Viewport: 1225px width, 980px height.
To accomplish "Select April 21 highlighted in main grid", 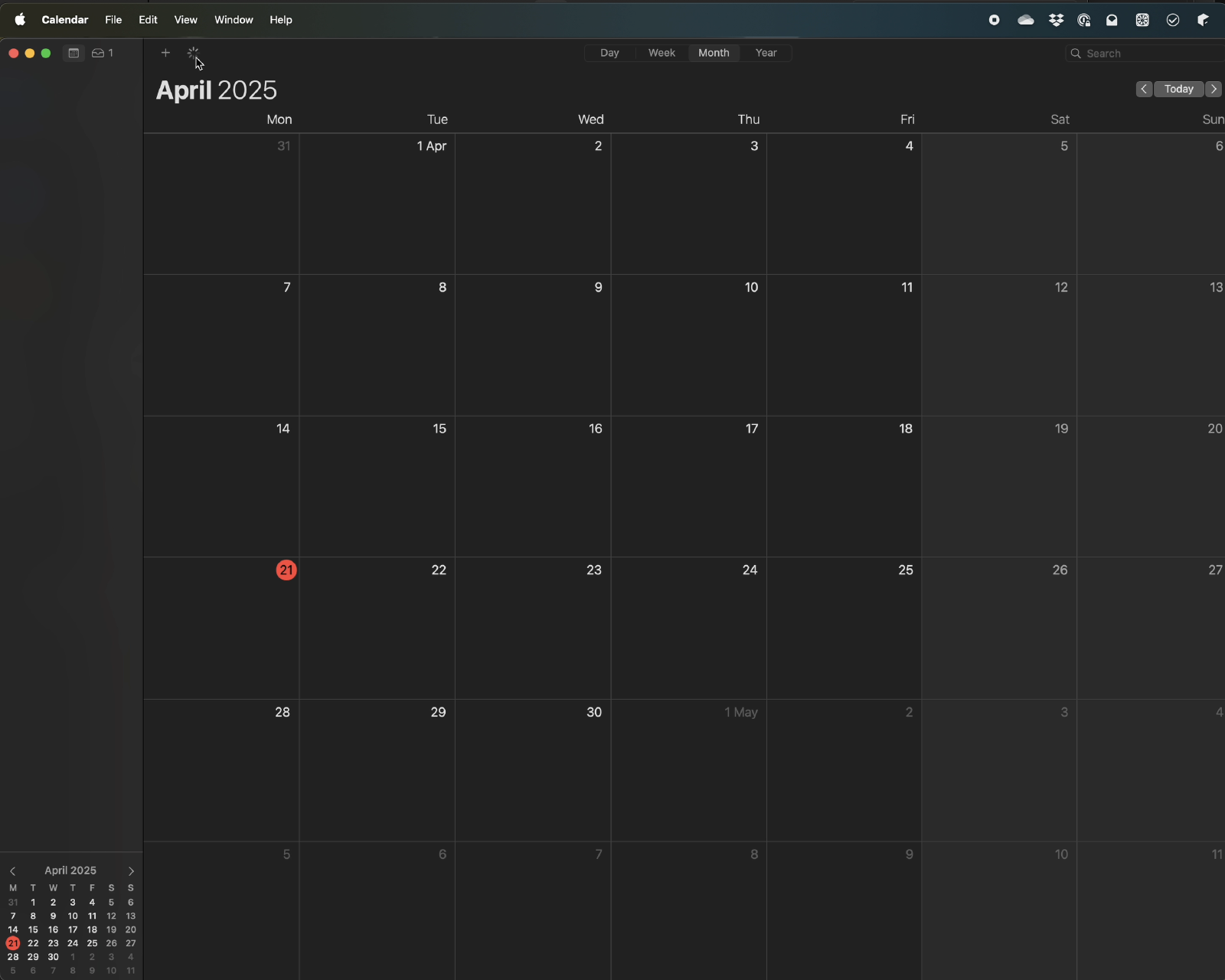I will (286, 570).
